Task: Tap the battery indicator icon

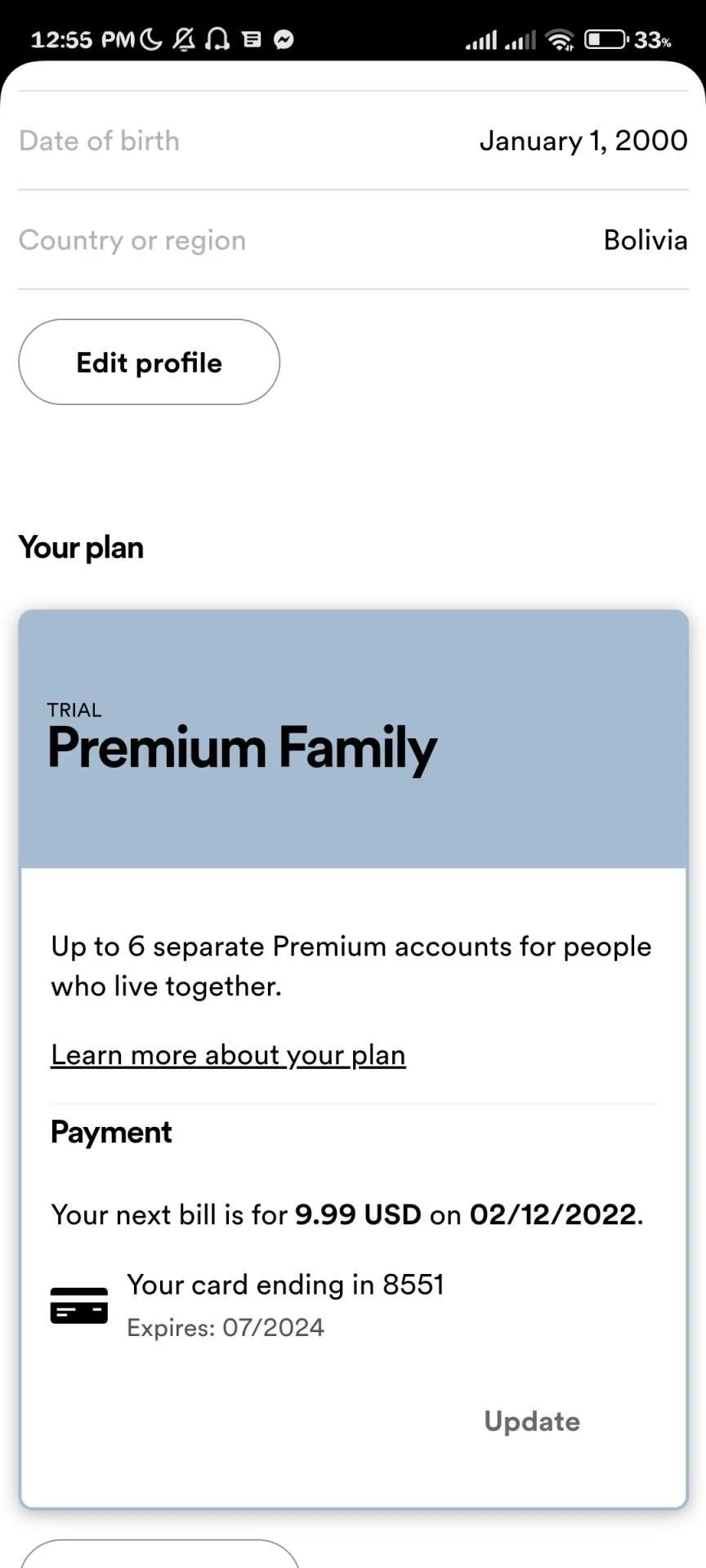Action: point(606,39)
